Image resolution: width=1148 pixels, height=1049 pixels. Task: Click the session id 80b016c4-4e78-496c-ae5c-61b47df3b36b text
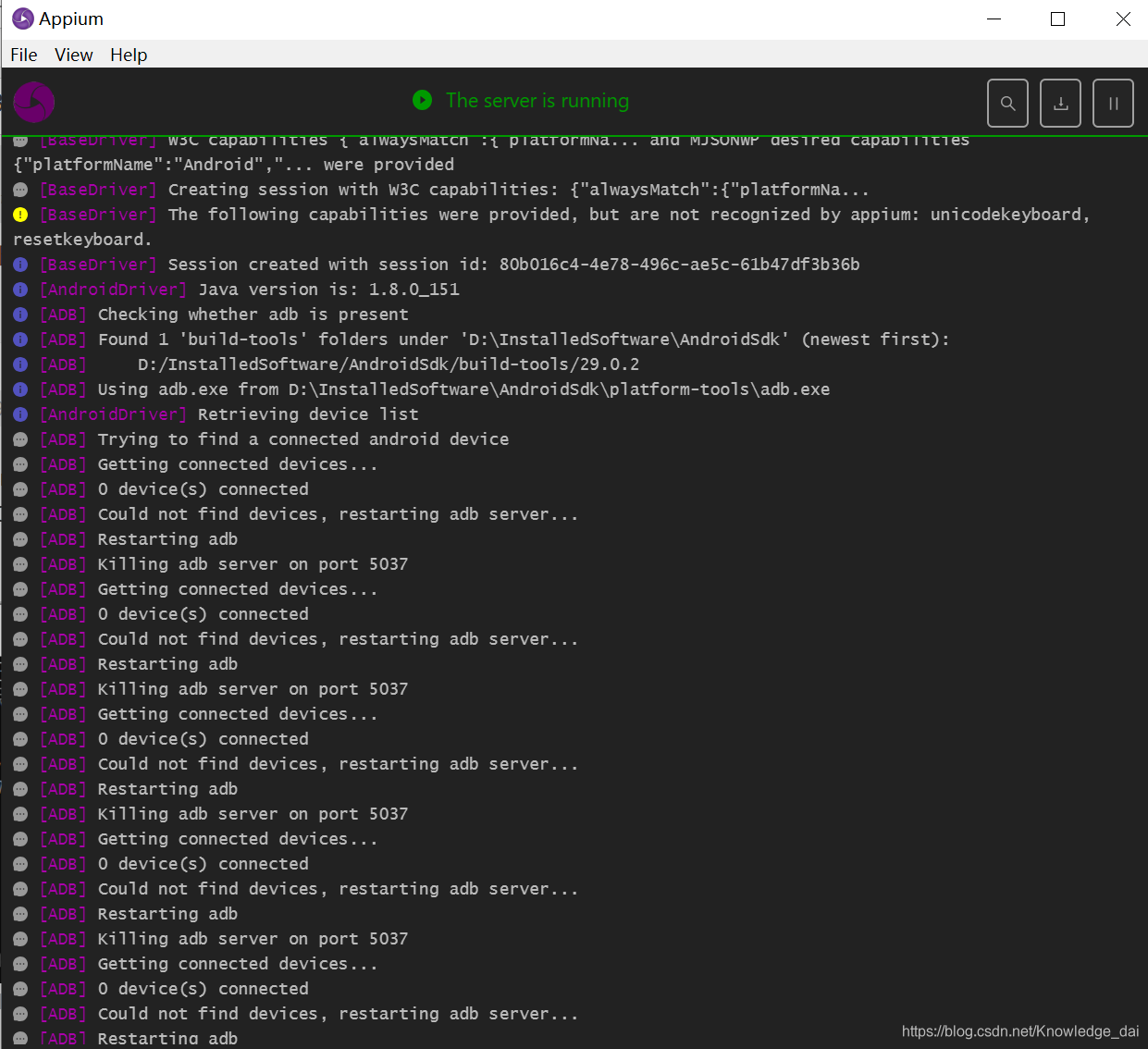(x=680, y=265)
